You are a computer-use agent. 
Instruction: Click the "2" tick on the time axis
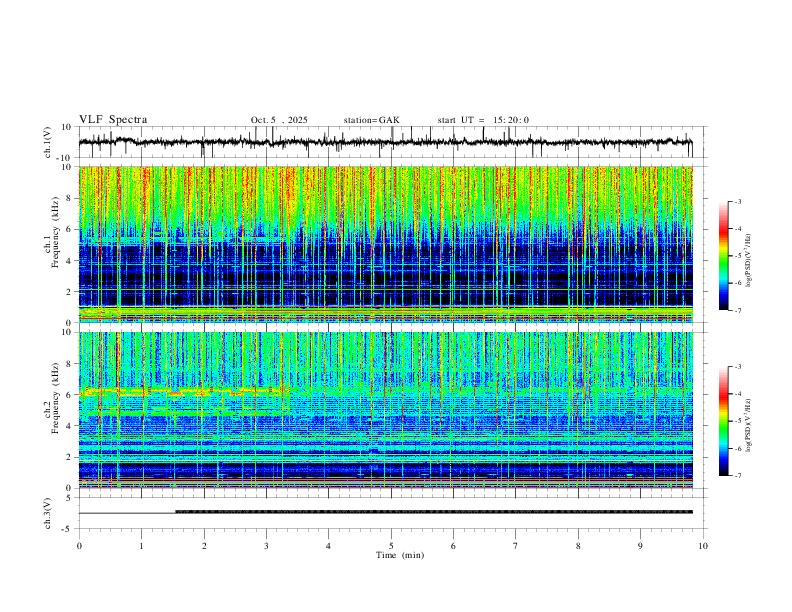point(204,546)
